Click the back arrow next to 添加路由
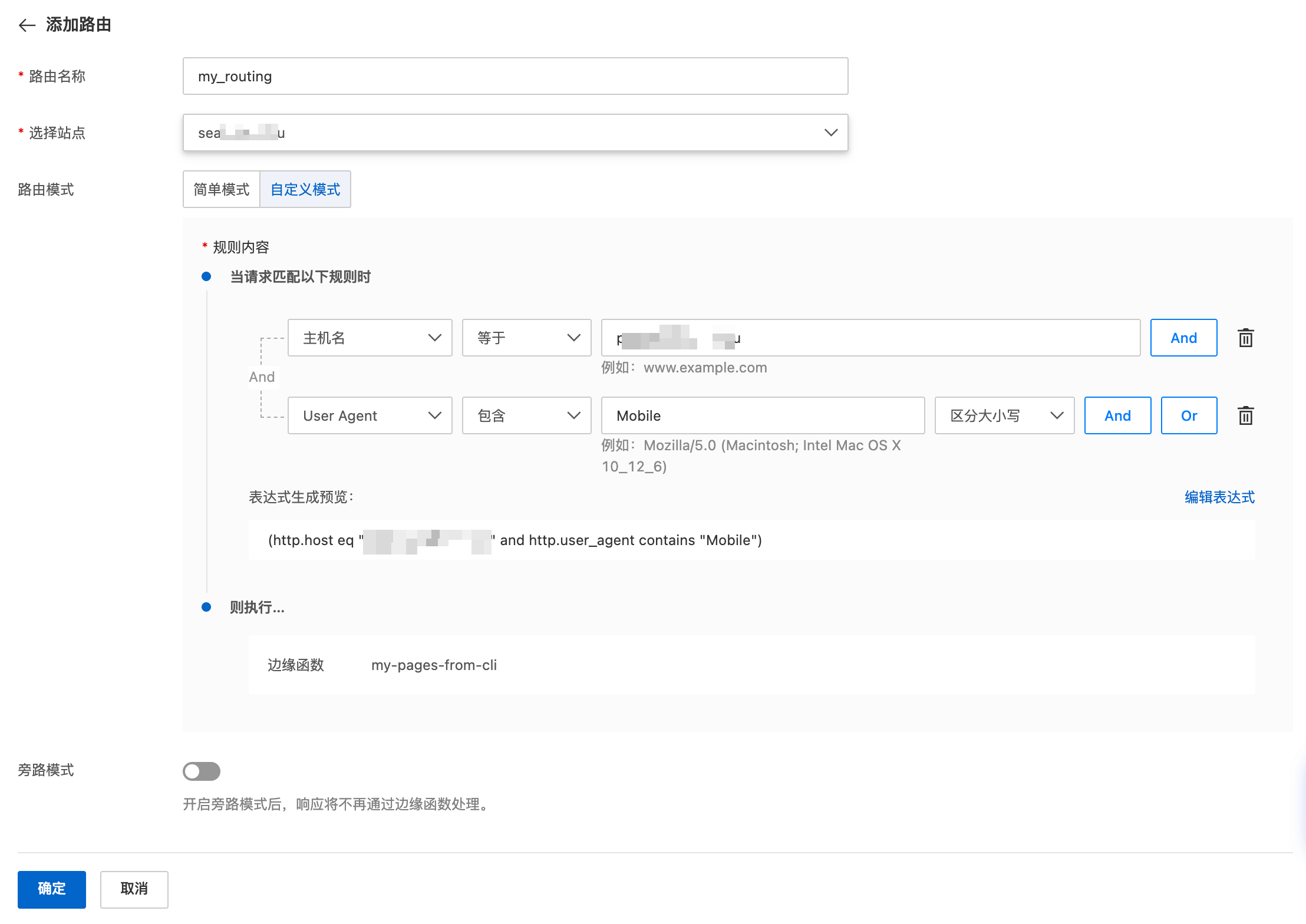 27,25
